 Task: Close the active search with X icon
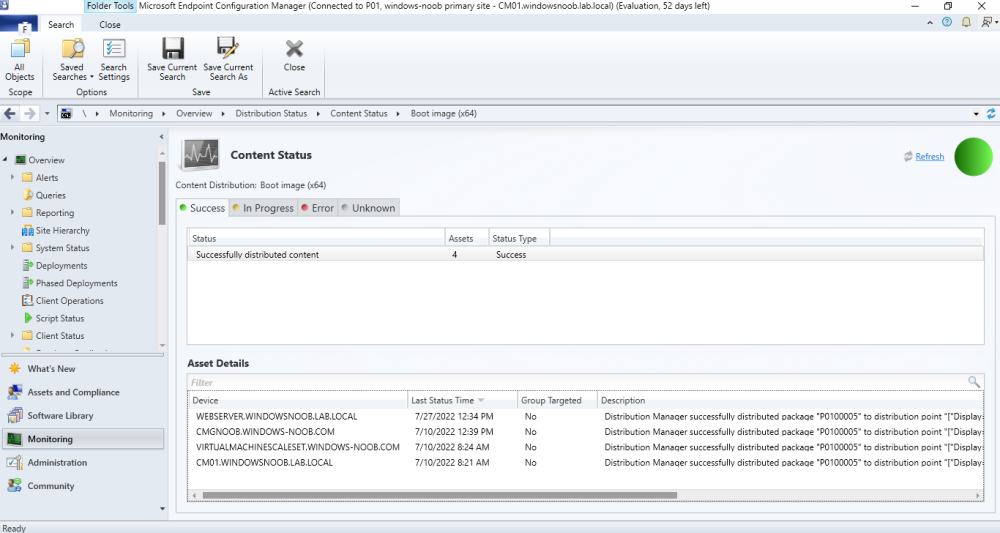coord(294,54)
